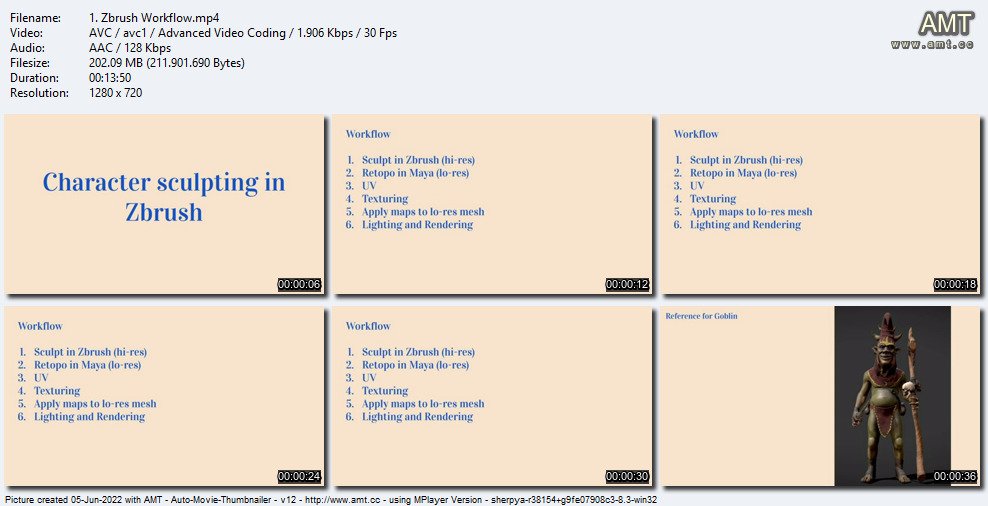This screenshot has height=506, width=988.
Task: Click 'Retopo in Maya (lo-res)' in 00:00:18 frame
Action: pos(744,173)
